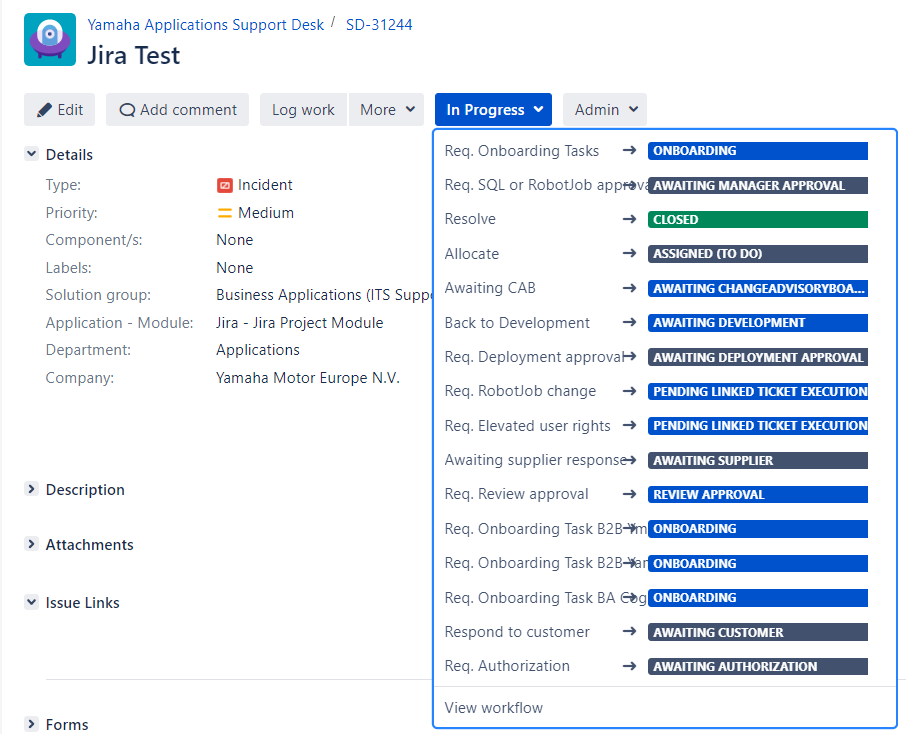Collapse the Details section

31,154
